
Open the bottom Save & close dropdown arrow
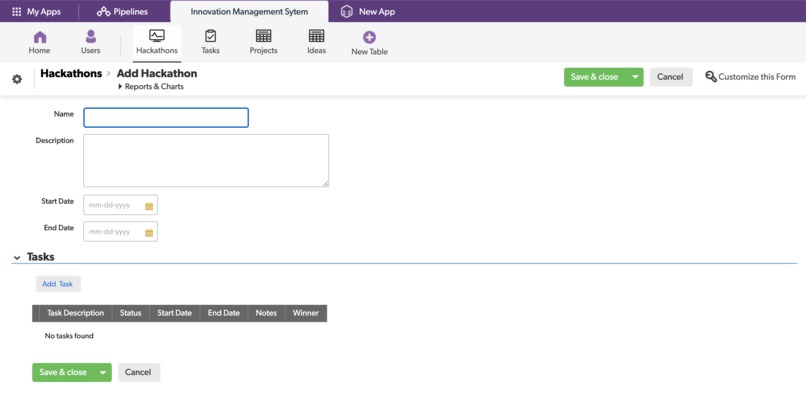103,372
